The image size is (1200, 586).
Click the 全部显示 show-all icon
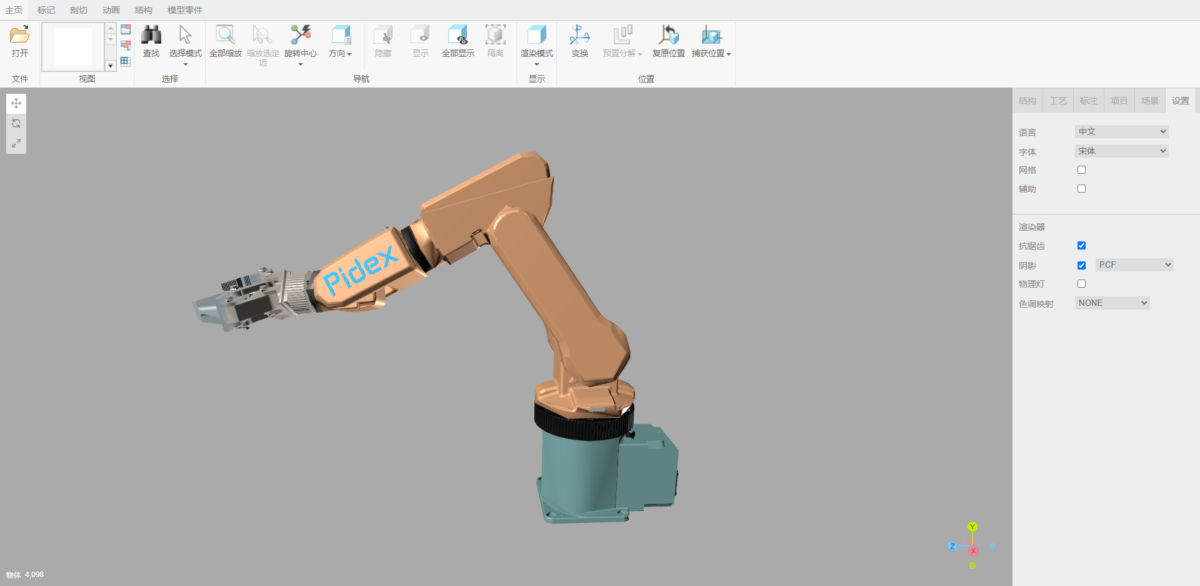[x=457, y=36]
